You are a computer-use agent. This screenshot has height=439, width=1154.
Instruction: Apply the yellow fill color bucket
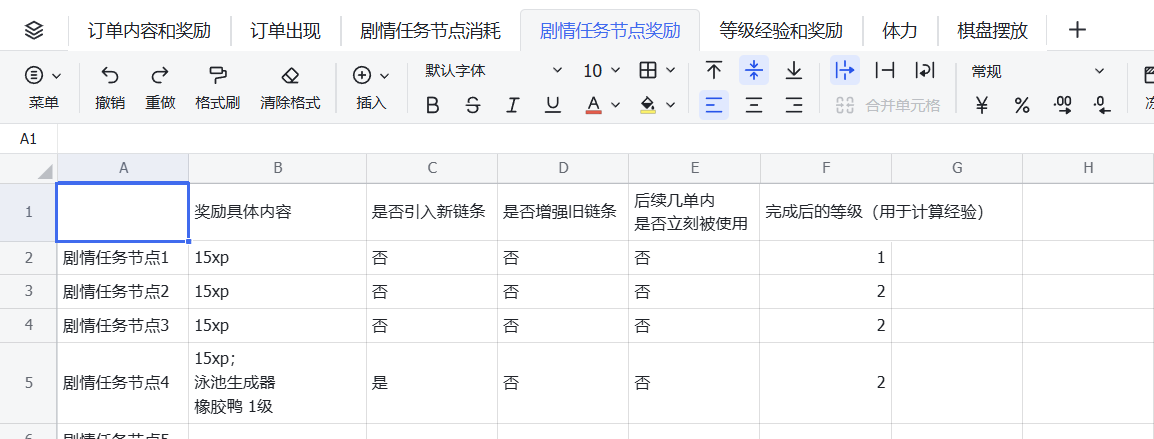pos(648,105)
